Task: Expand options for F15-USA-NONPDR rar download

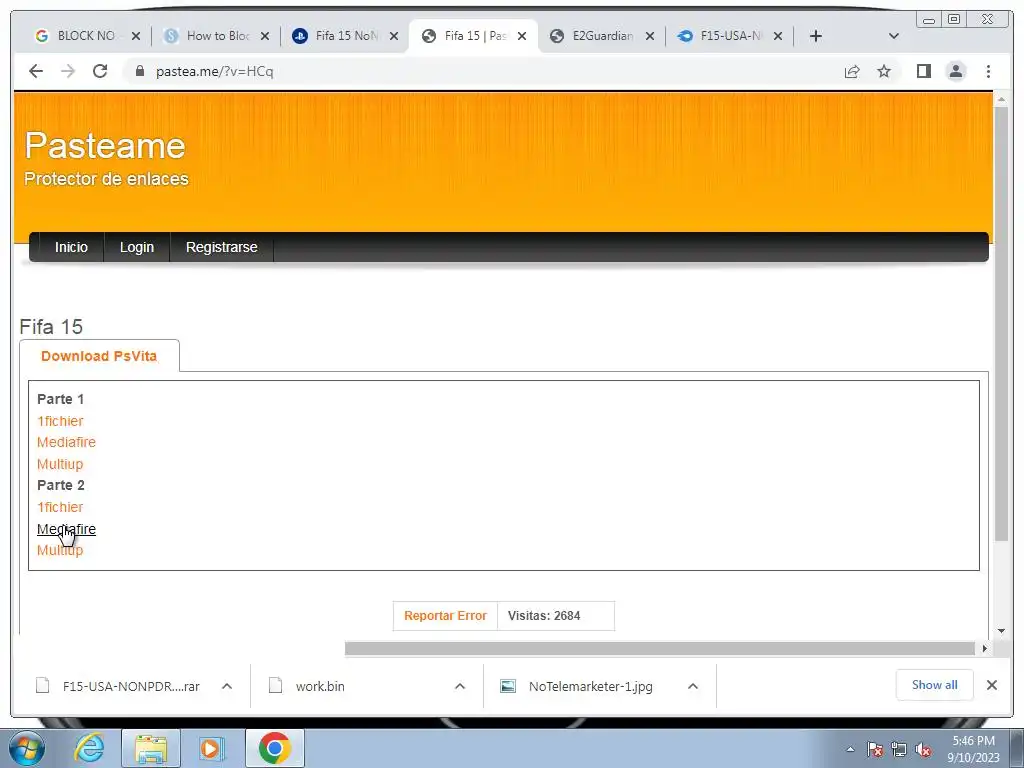Action: pos(227,686)
